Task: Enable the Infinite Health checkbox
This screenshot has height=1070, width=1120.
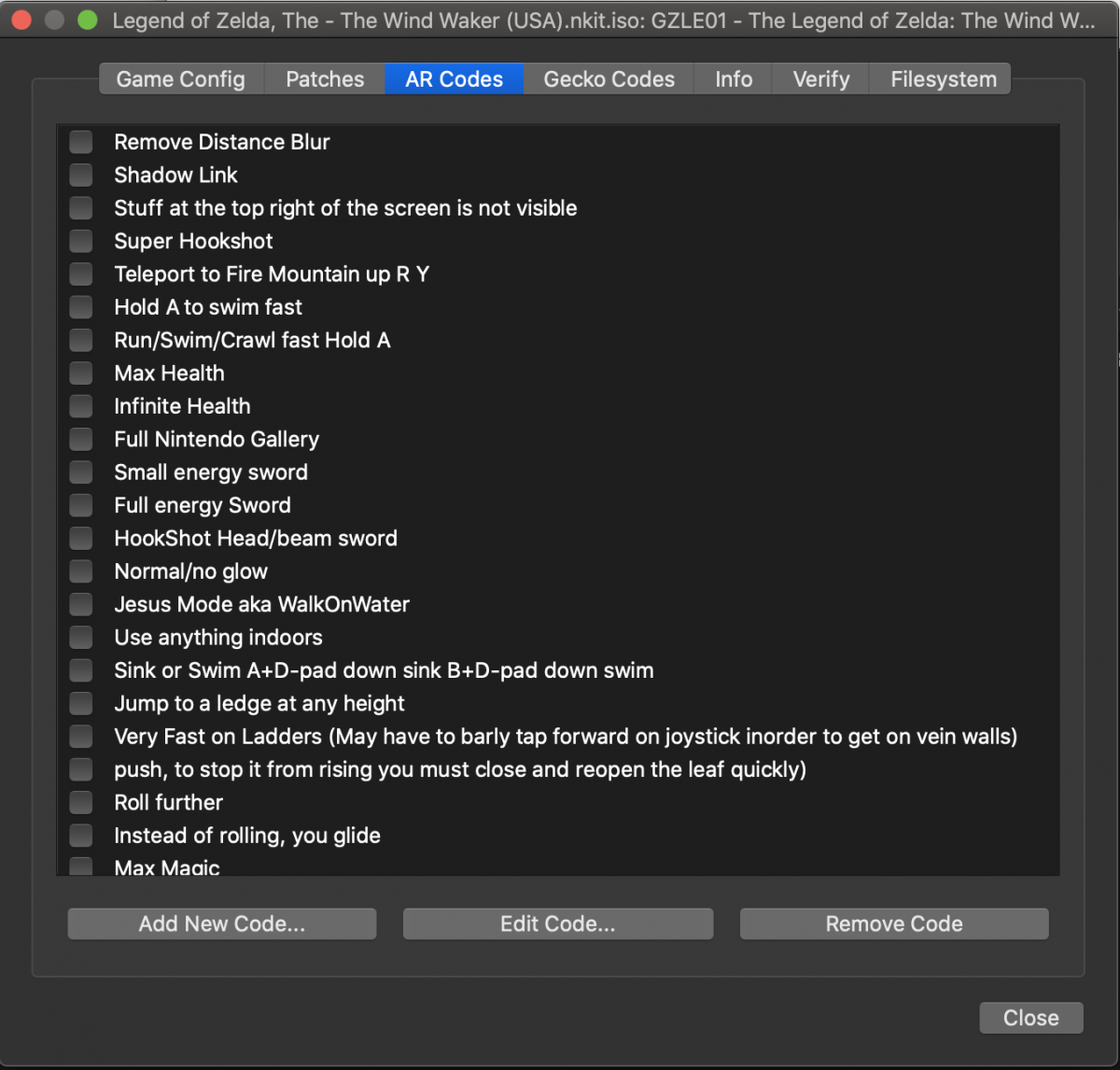Action: 81,406
